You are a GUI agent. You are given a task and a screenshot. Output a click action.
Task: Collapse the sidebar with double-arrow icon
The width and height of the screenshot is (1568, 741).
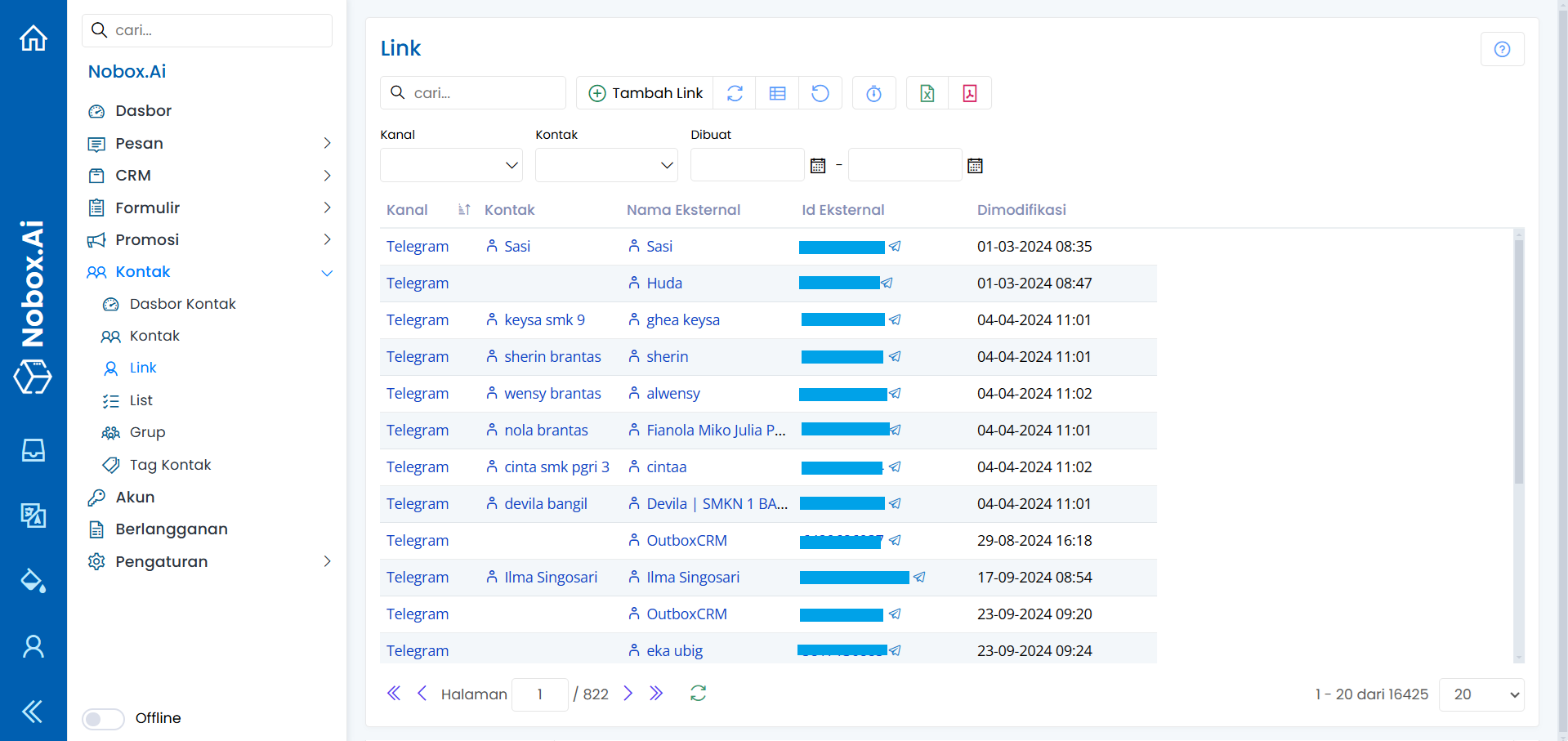click(x=33, y=712)
